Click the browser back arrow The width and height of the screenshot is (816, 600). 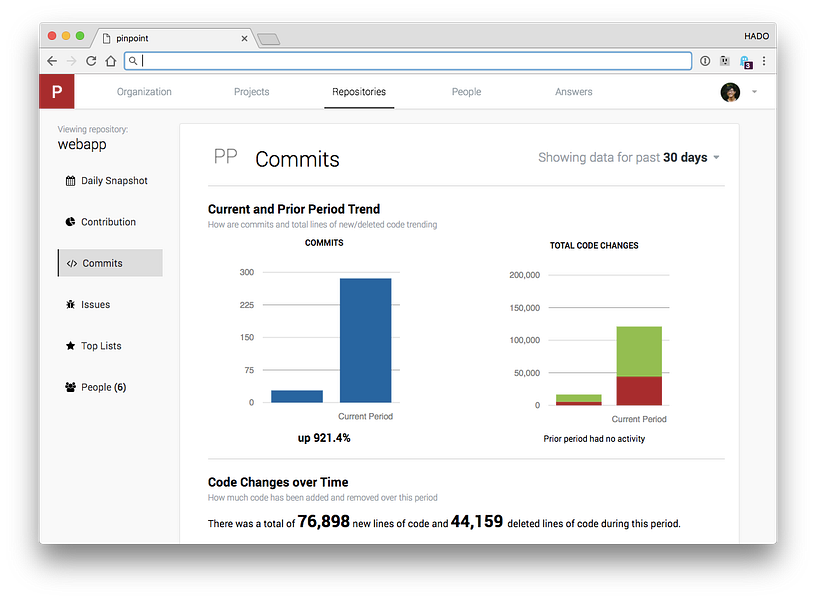(x=52, y=61)
